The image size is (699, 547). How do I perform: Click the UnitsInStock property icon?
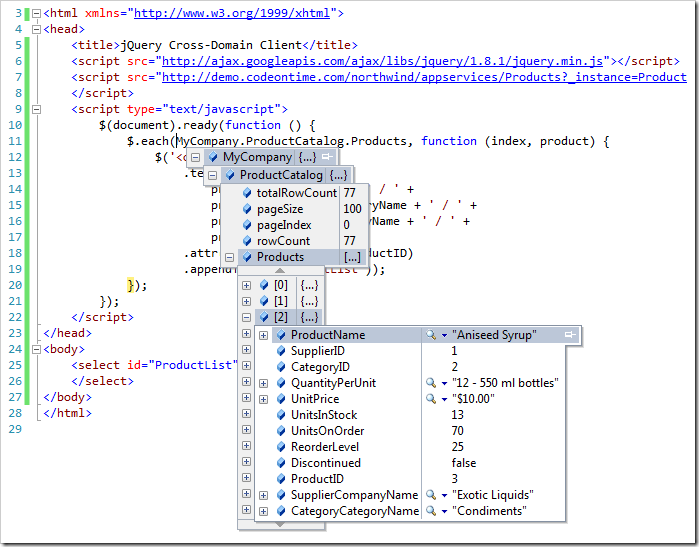pyautogui.click(x=281, y=415)
